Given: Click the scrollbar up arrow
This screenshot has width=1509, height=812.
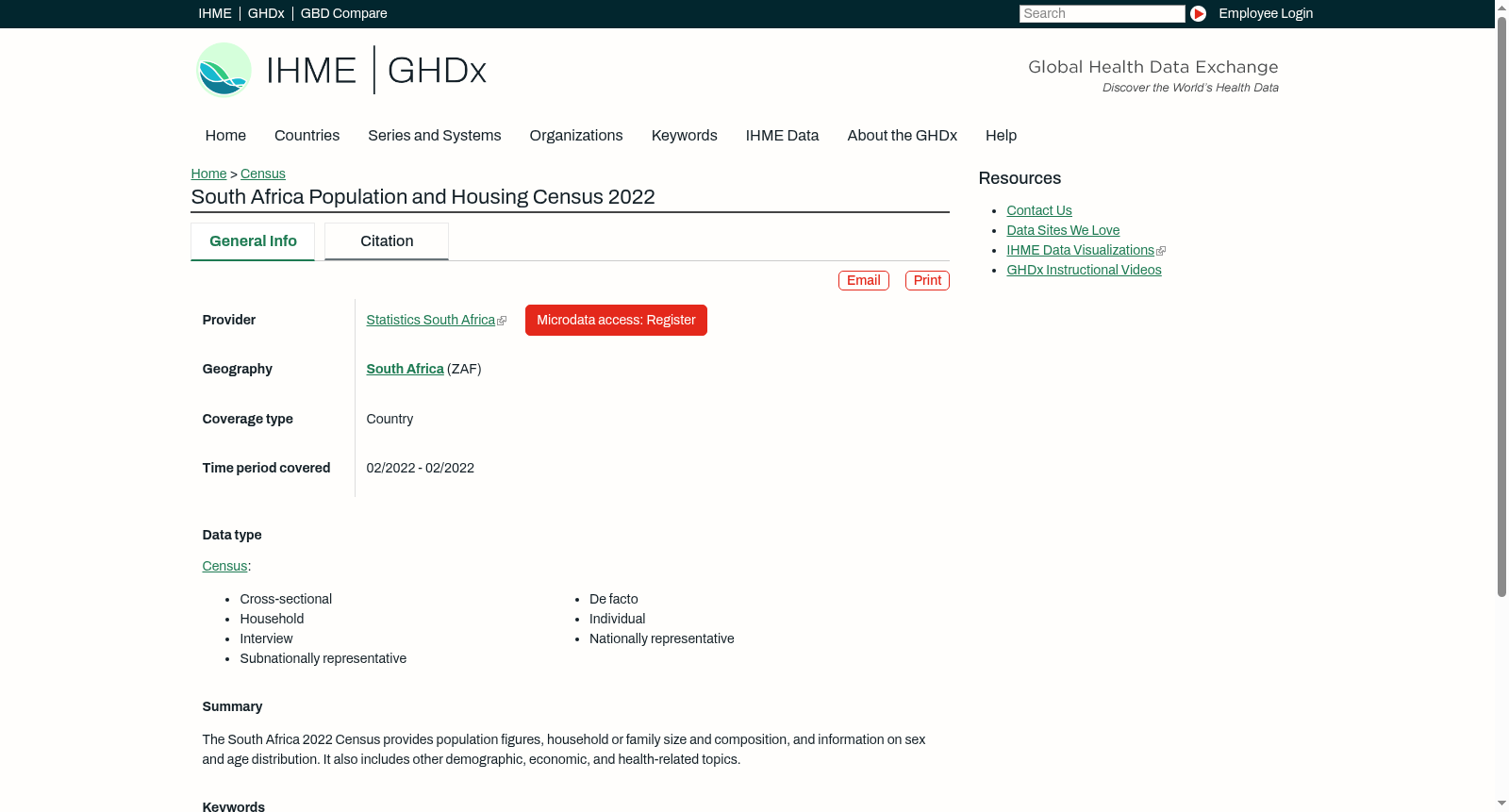Looking at the screenshot, I should pyautogui.click(x=1501, y=8).
